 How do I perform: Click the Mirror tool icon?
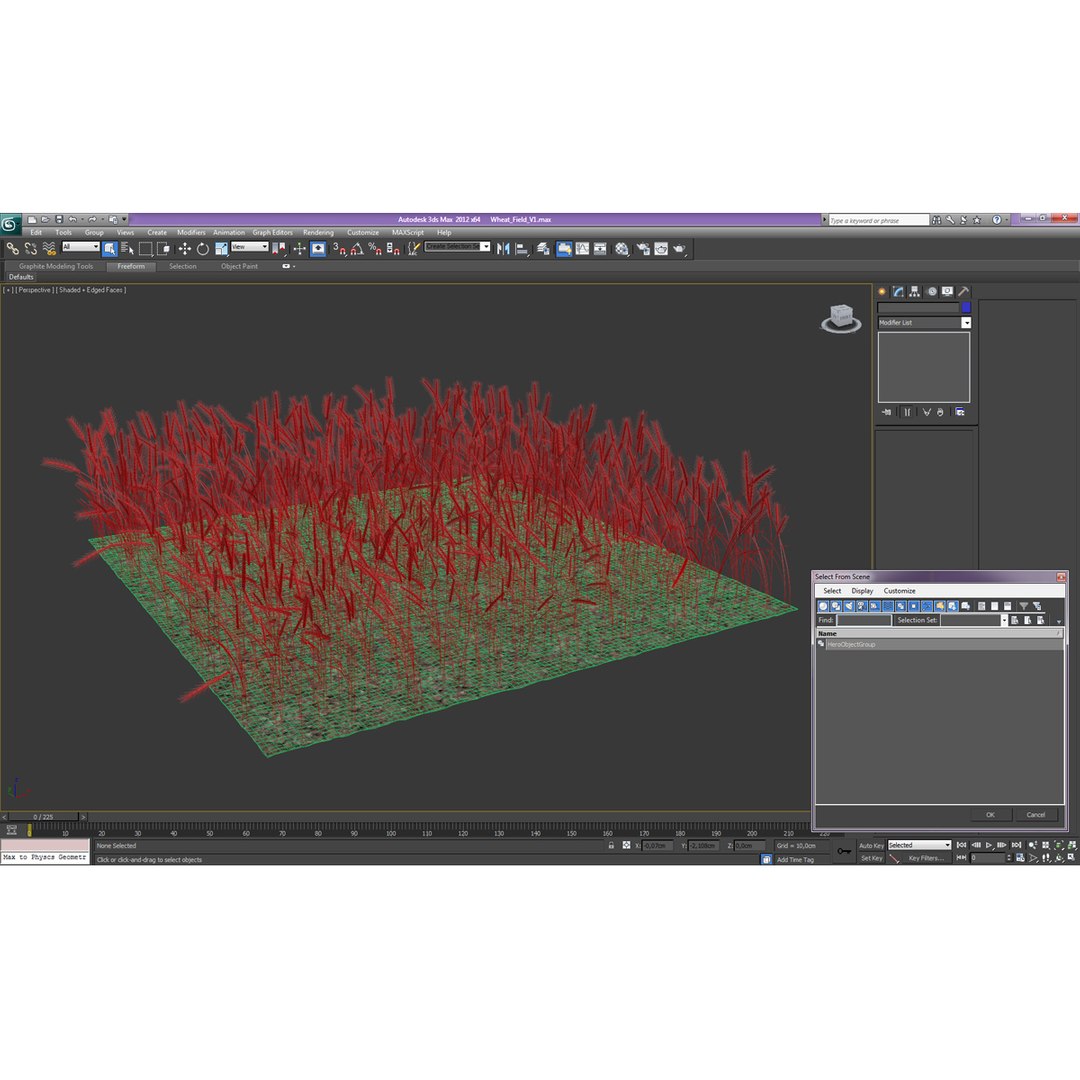[503, 249]
